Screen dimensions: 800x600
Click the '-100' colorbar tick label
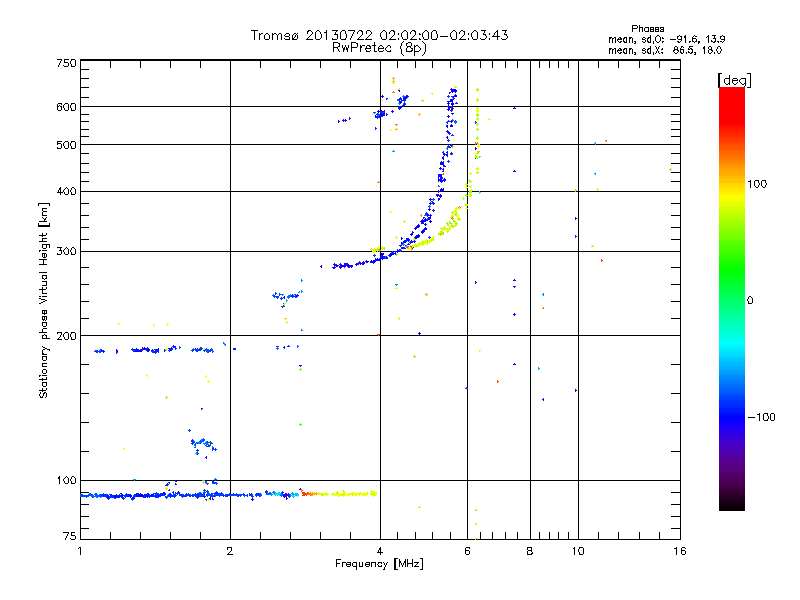pyautogui.click(x=761, y=417)
